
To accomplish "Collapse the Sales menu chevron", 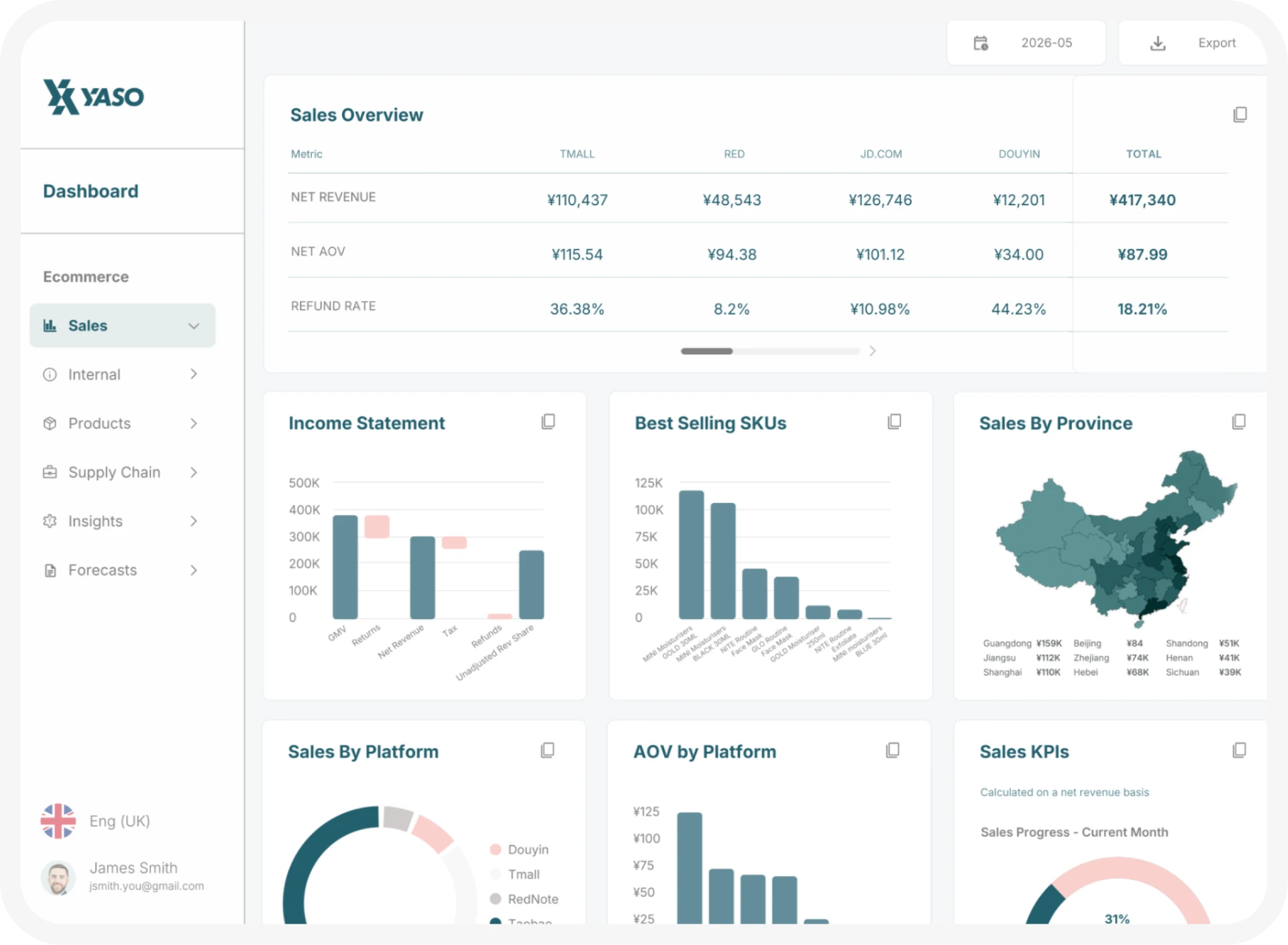I will coord(194,326).
